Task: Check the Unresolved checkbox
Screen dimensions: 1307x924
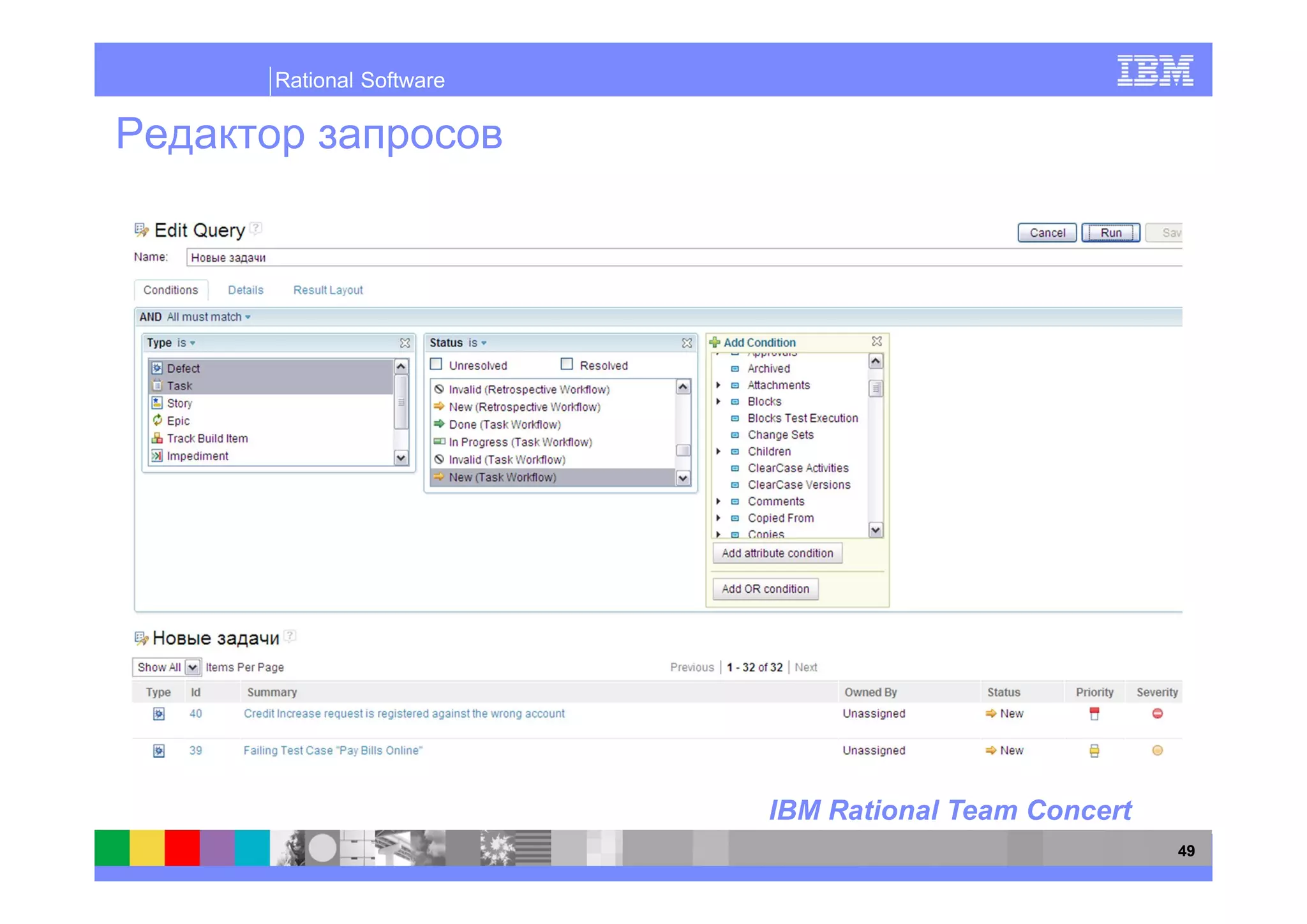Action: tap(437, 364)
